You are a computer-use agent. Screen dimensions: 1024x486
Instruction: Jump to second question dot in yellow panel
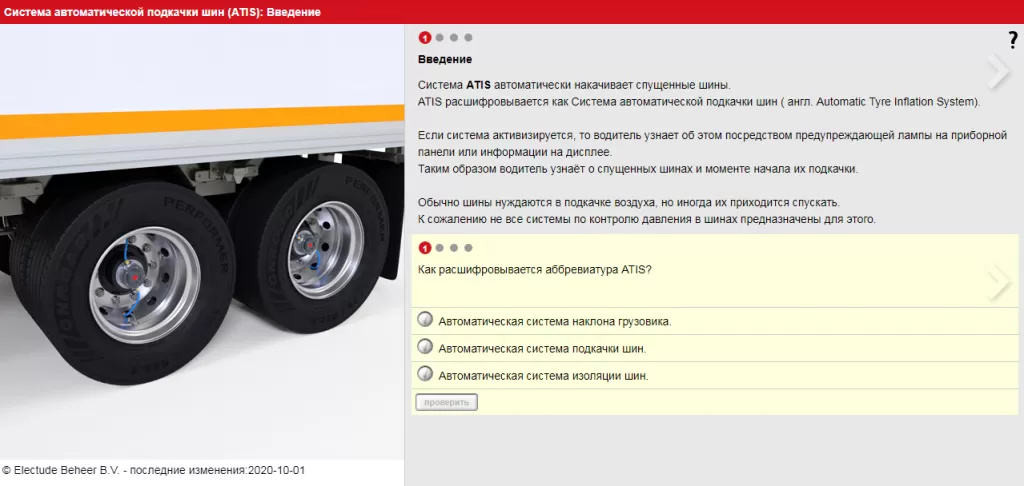pos(440,248)
